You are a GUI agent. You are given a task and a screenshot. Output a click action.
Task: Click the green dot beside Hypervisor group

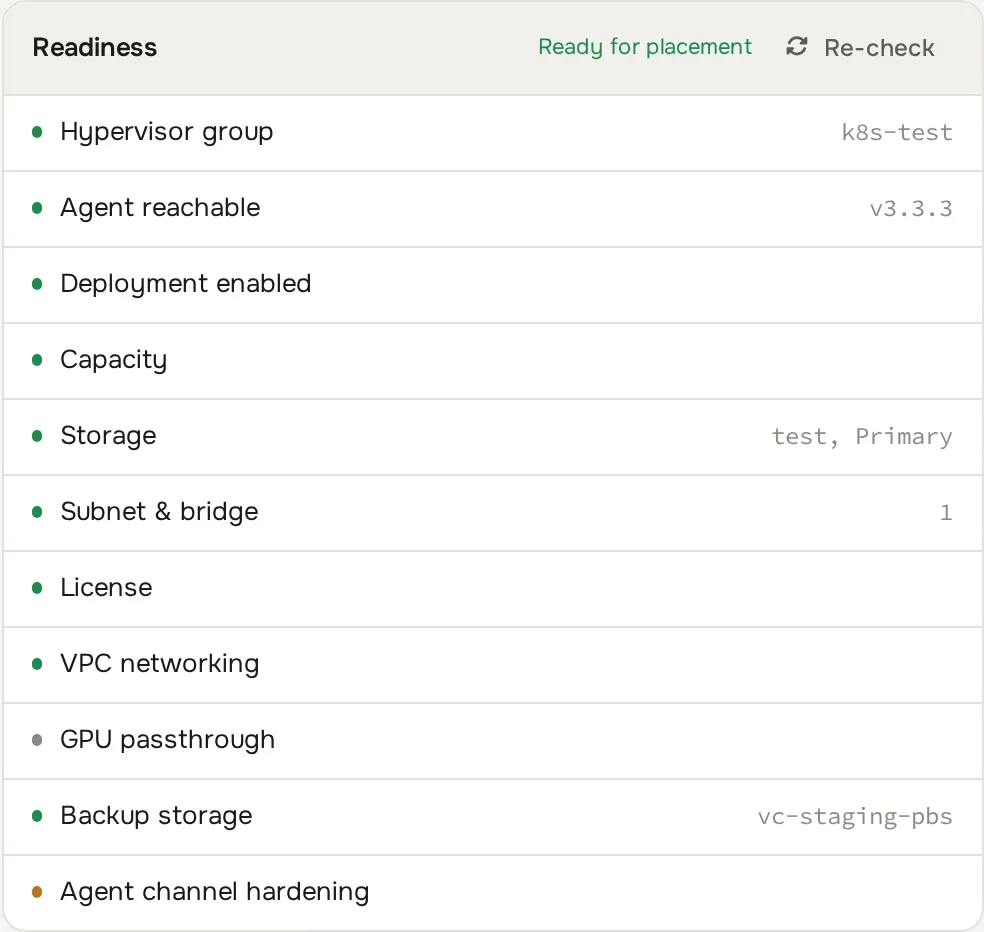pos(37,132)
